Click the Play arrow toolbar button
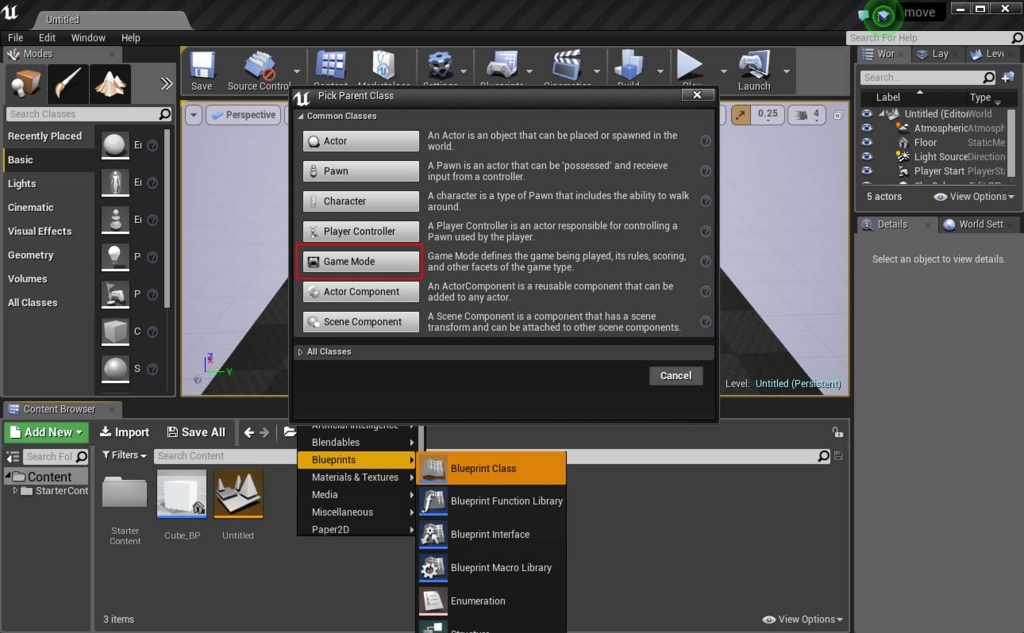1024x633 pixels. (x=690, y=68)
